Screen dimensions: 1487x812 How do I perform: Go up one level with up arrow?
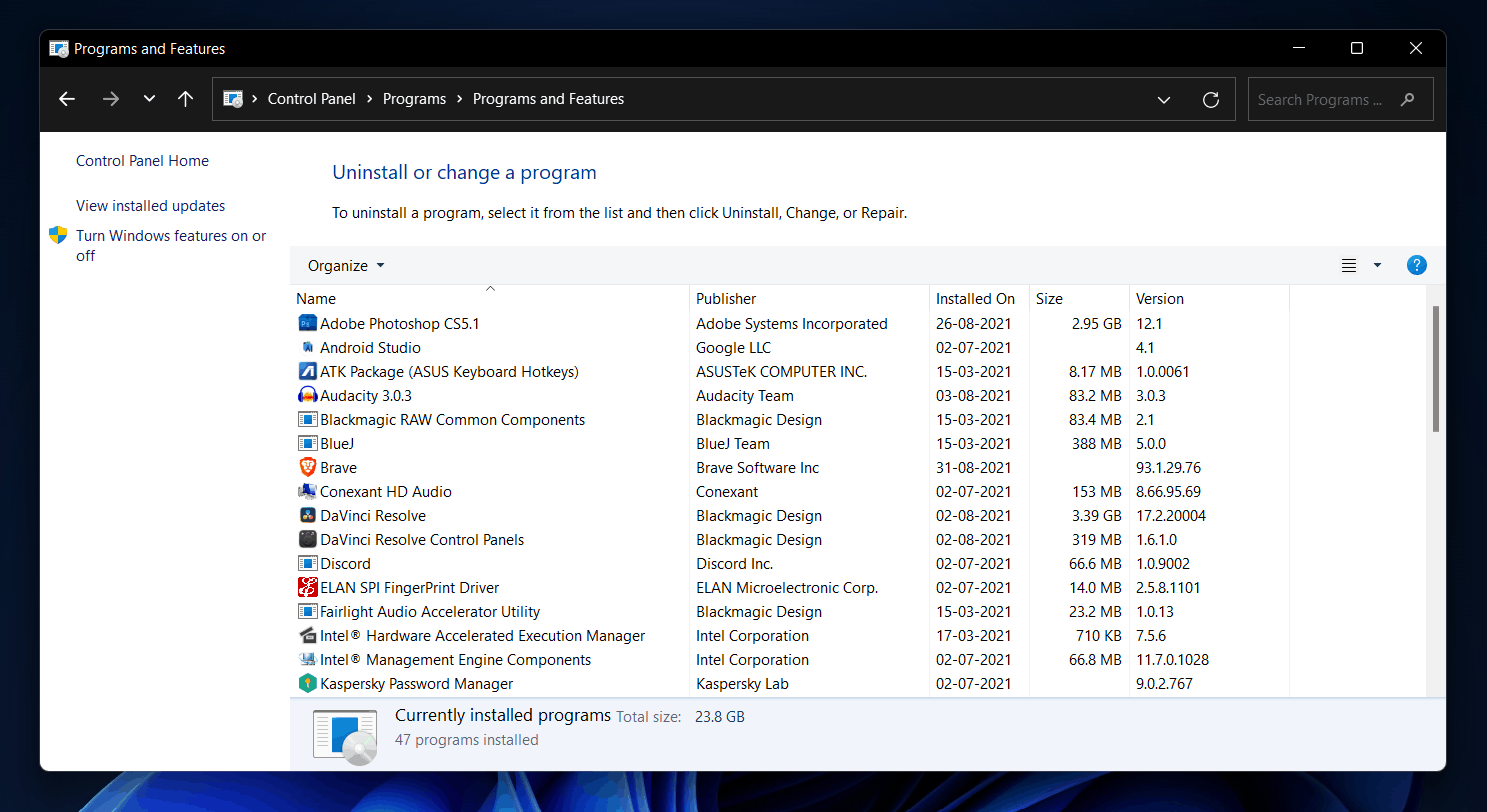click(x=185, y=99)
